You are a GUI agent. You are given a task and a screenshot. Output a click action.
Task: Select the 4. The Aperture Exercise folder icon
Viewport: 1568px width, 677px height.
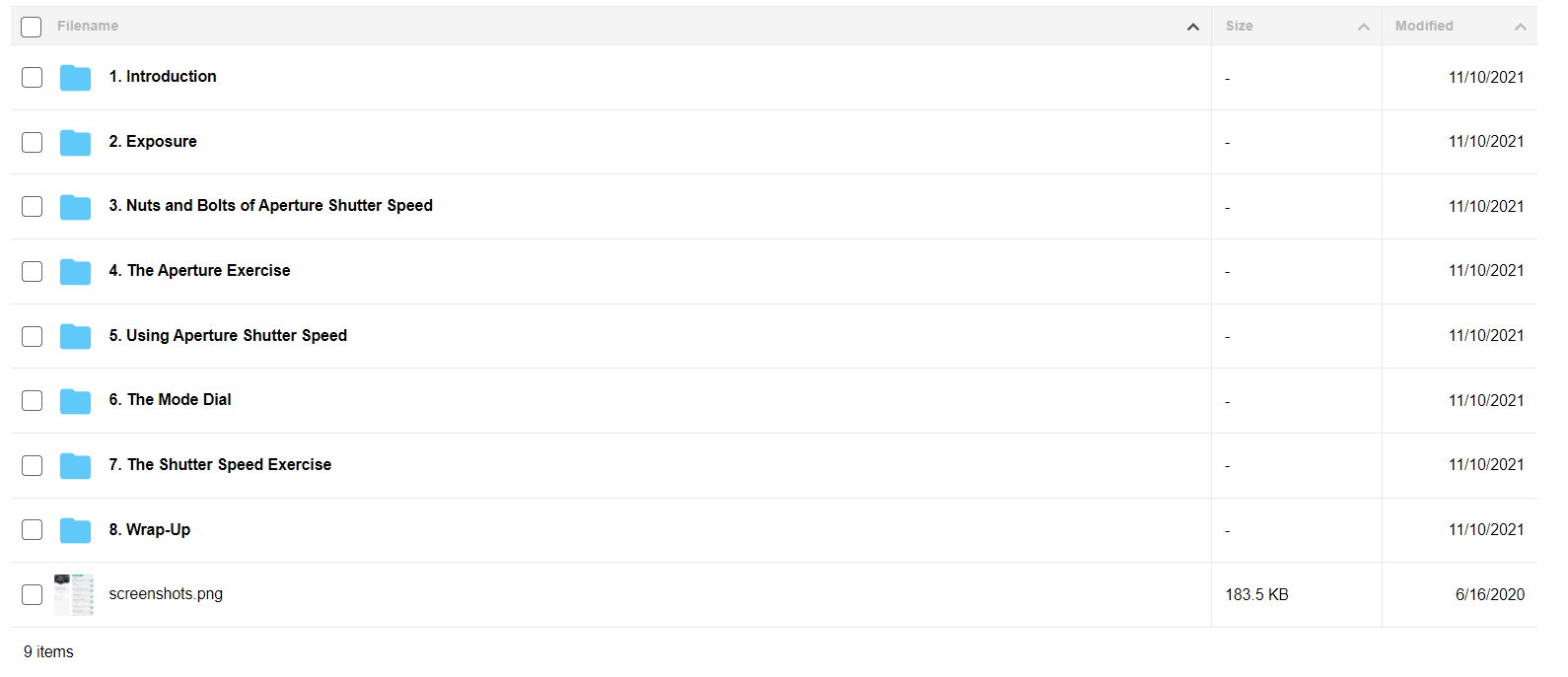pyautogui.click(x=75, y=272)
